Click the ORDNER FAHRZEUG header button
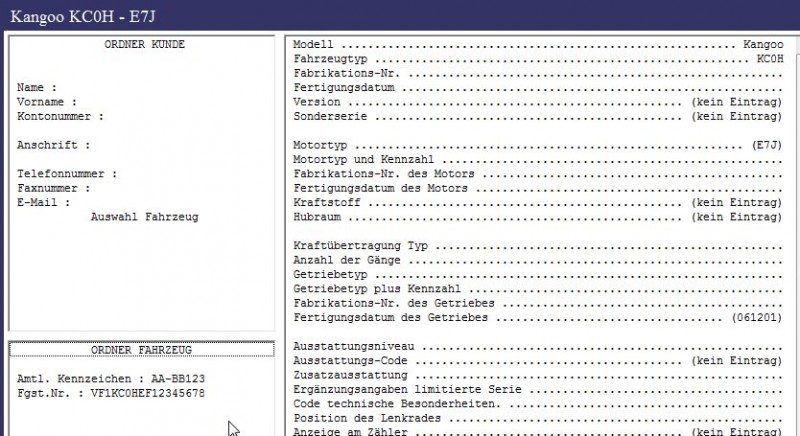This screenshot has height=436, width=800. click(x=141, y=350)
